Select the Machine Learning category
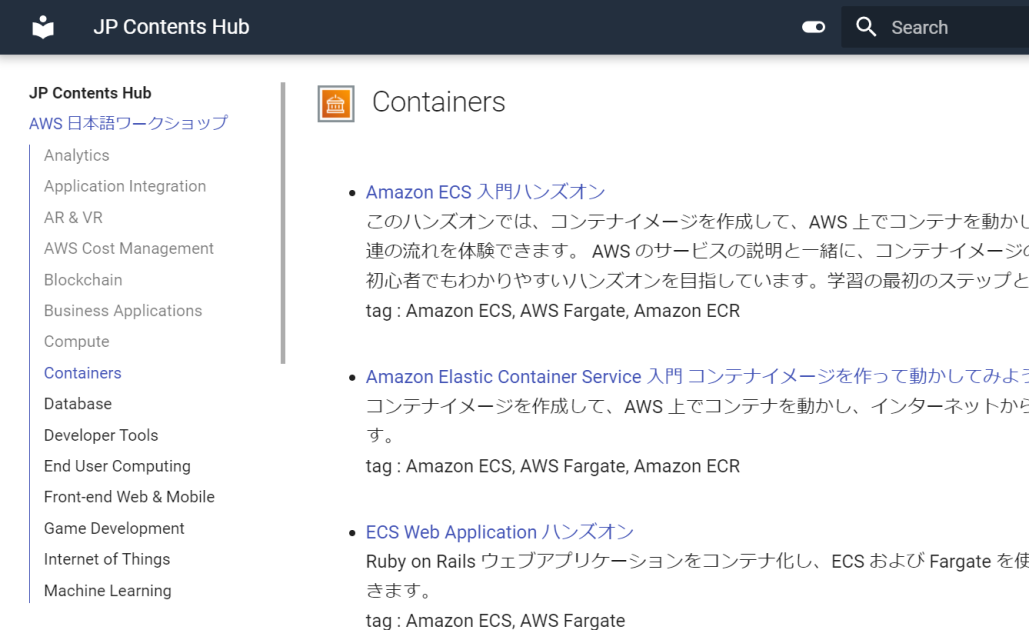Screen dimensions: 1029x630 point(107,590)
